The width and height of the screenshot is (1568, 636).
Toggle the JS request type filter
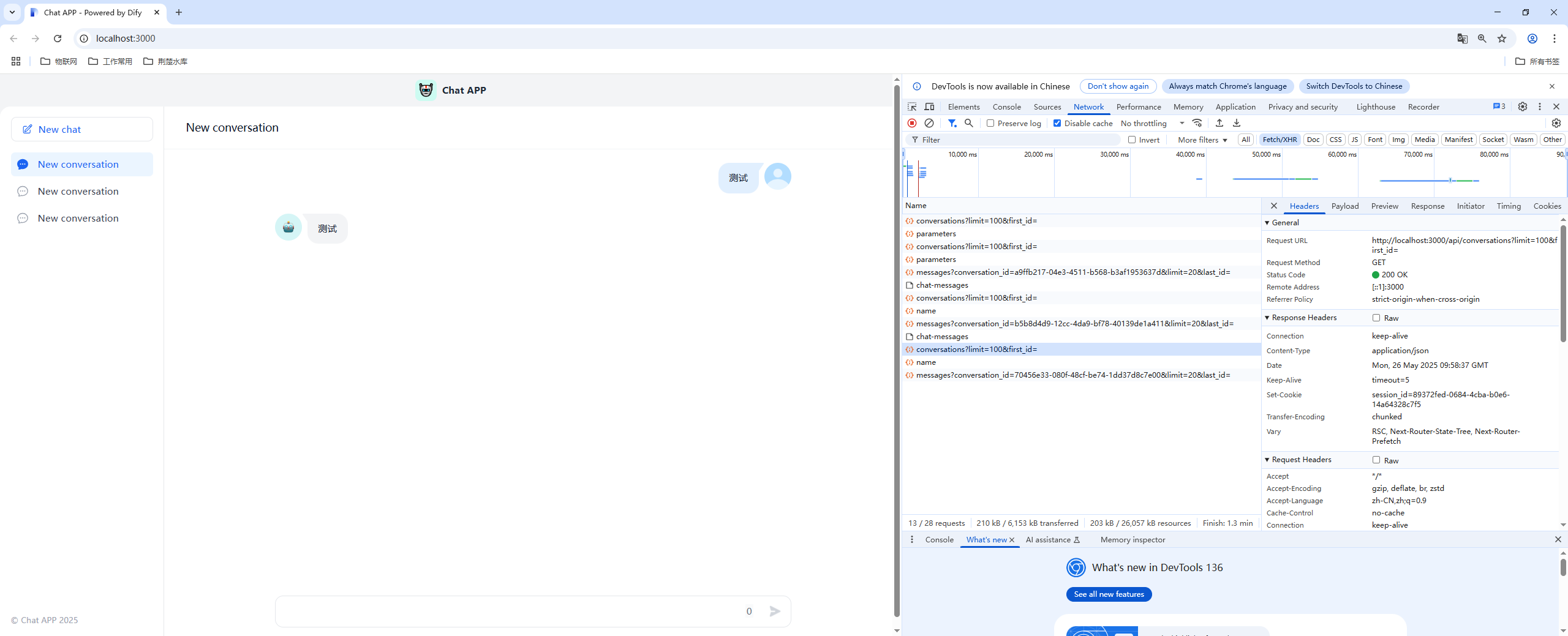point(1355,140)
